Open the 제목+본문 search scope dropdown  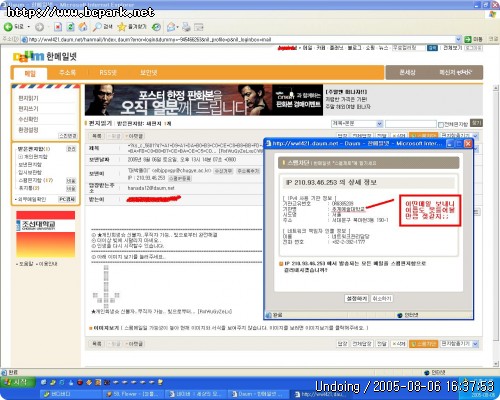pos(357,124)
